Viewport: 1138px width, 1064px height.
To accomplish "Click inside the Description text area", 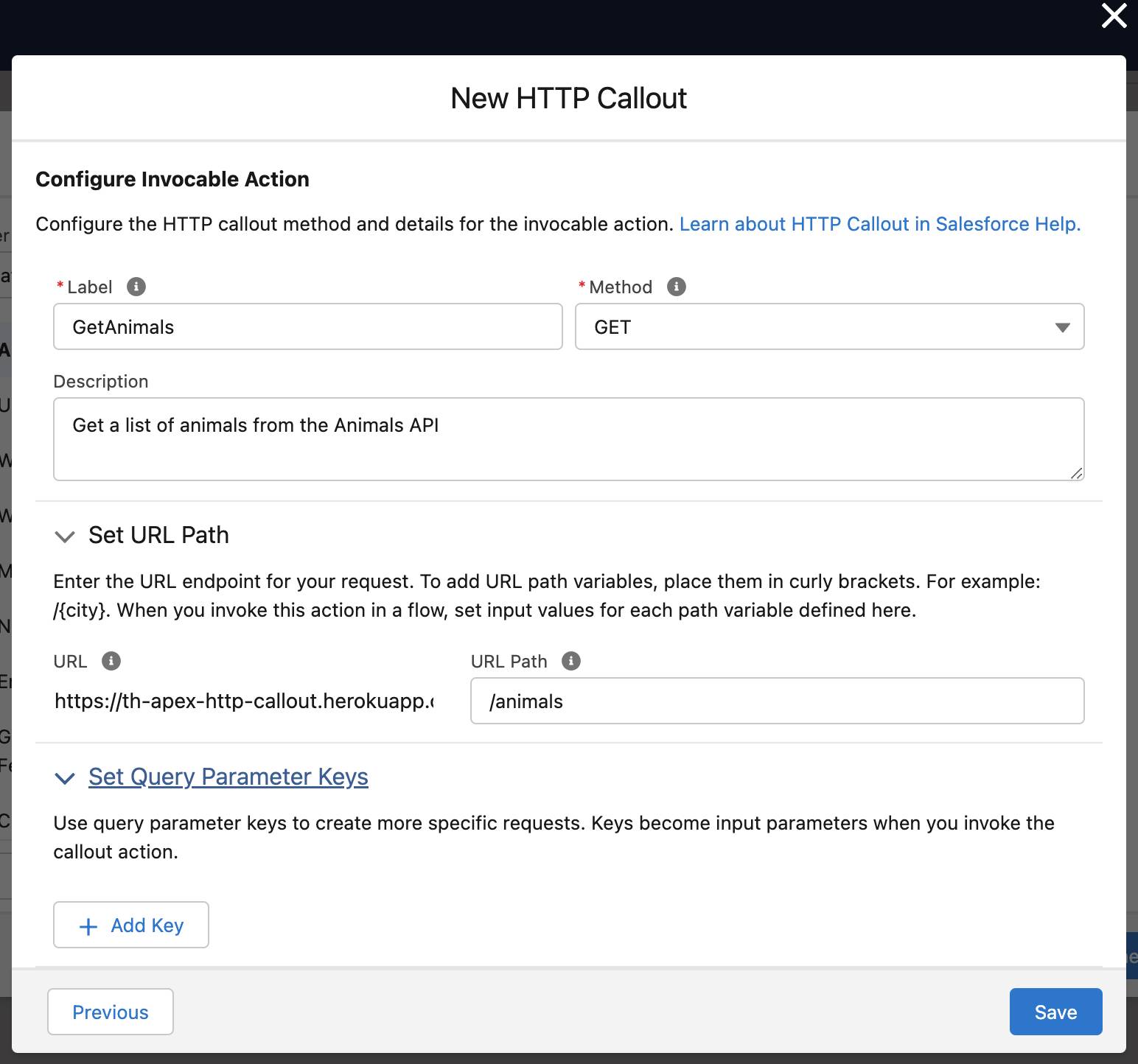I will click(568, 439).
